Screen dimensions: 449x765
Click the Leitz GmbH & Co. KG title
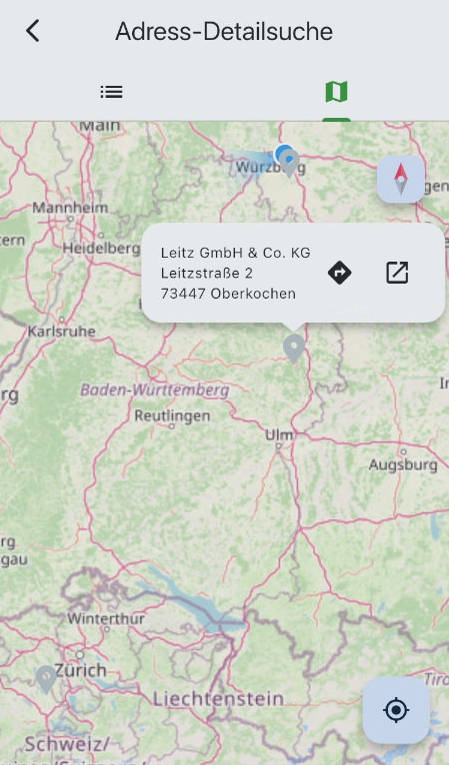click(x=235, y=253)
